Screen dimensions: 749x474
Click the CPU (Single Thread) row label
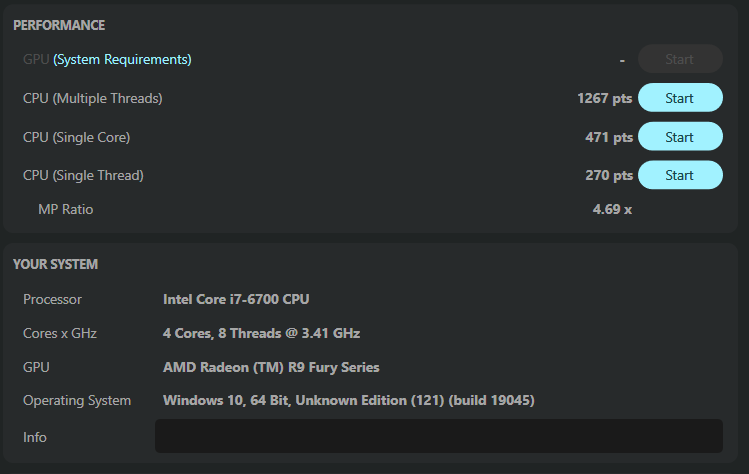pos(83,175)
